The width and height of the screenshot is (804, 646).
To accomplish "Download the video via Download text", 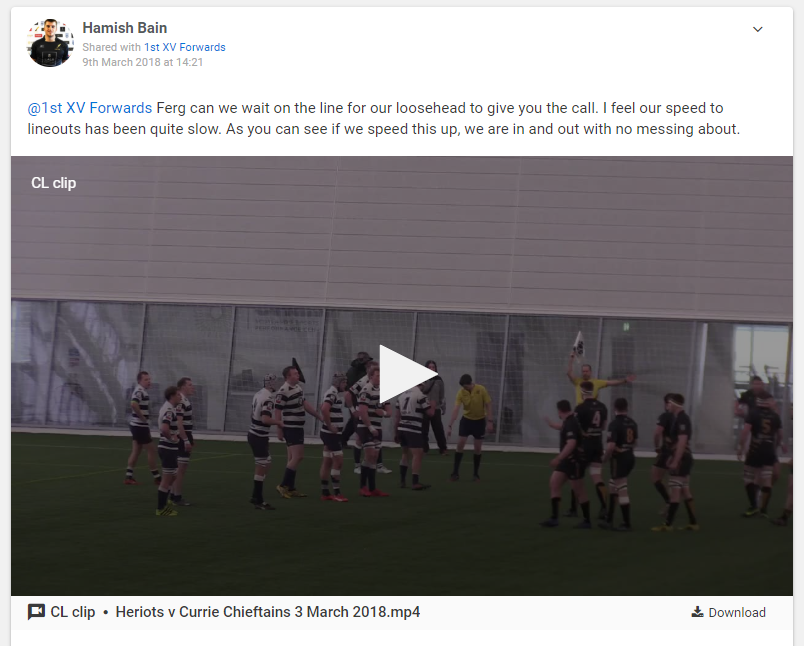I will pos(737,613).
